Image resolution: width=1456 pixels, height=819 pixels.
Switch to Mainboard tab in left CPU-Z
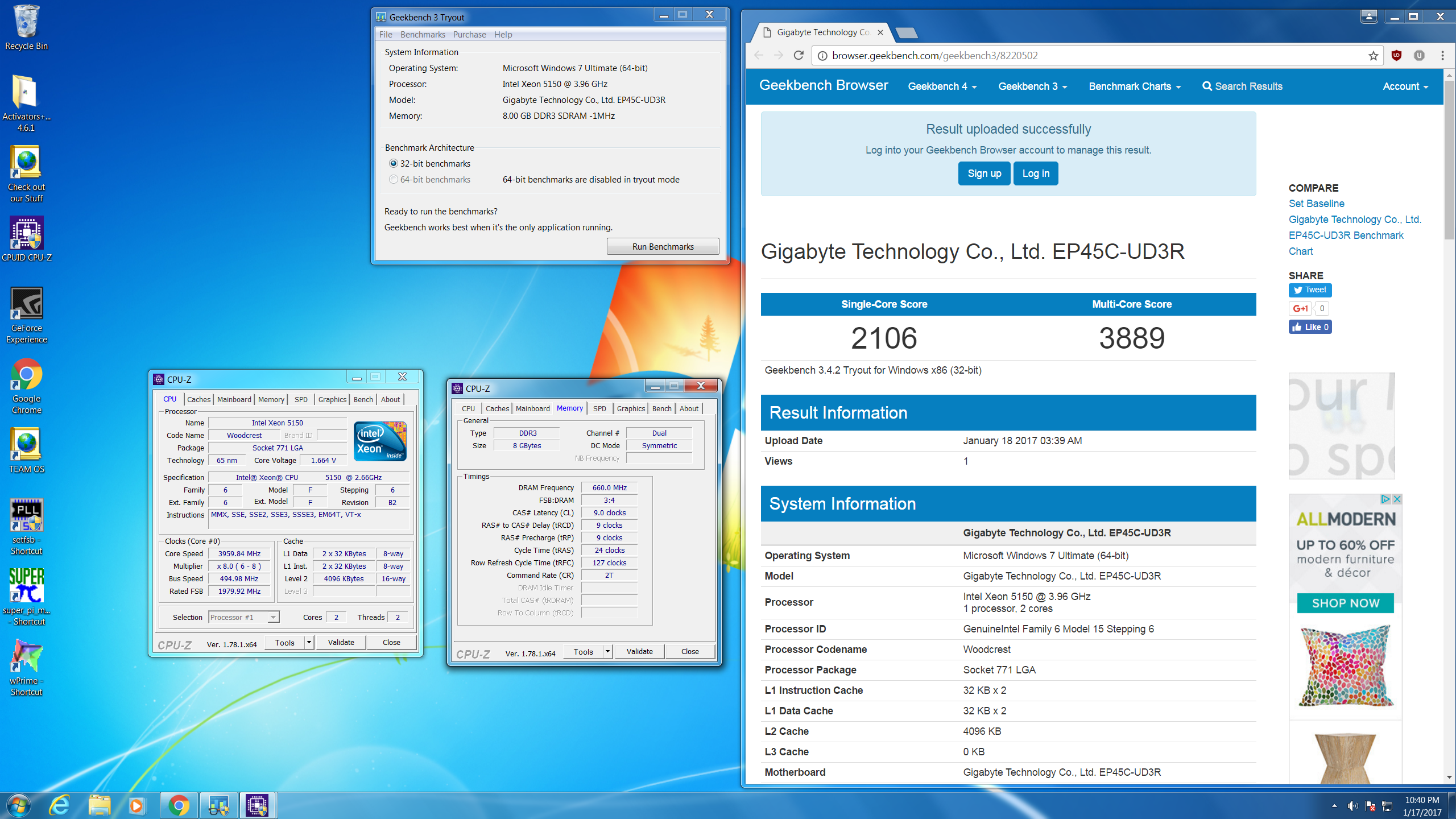tap(234, 399)
